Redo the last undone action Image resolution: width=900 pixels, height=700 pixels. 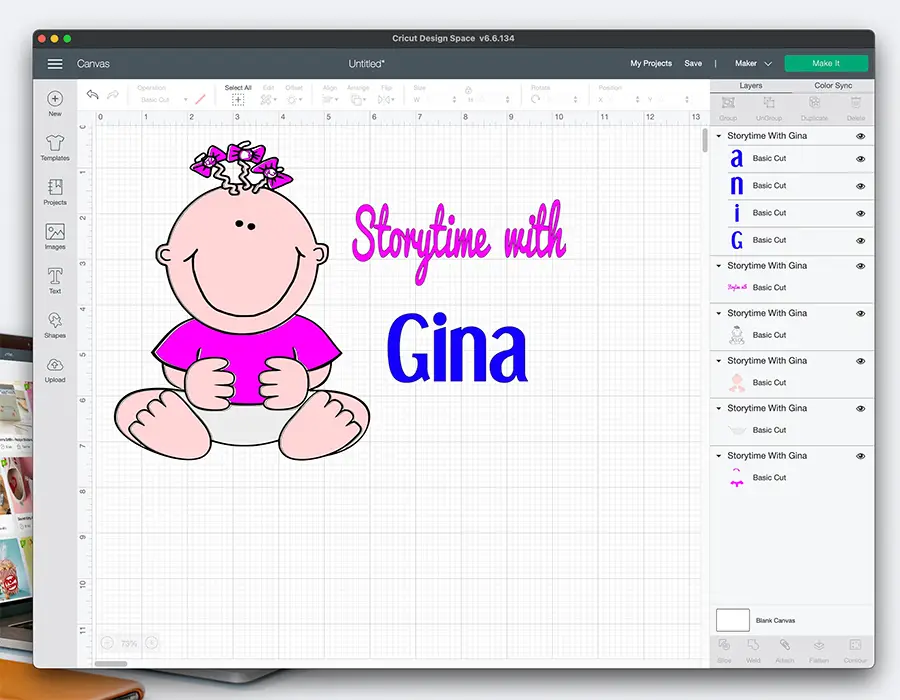[113, 95]
